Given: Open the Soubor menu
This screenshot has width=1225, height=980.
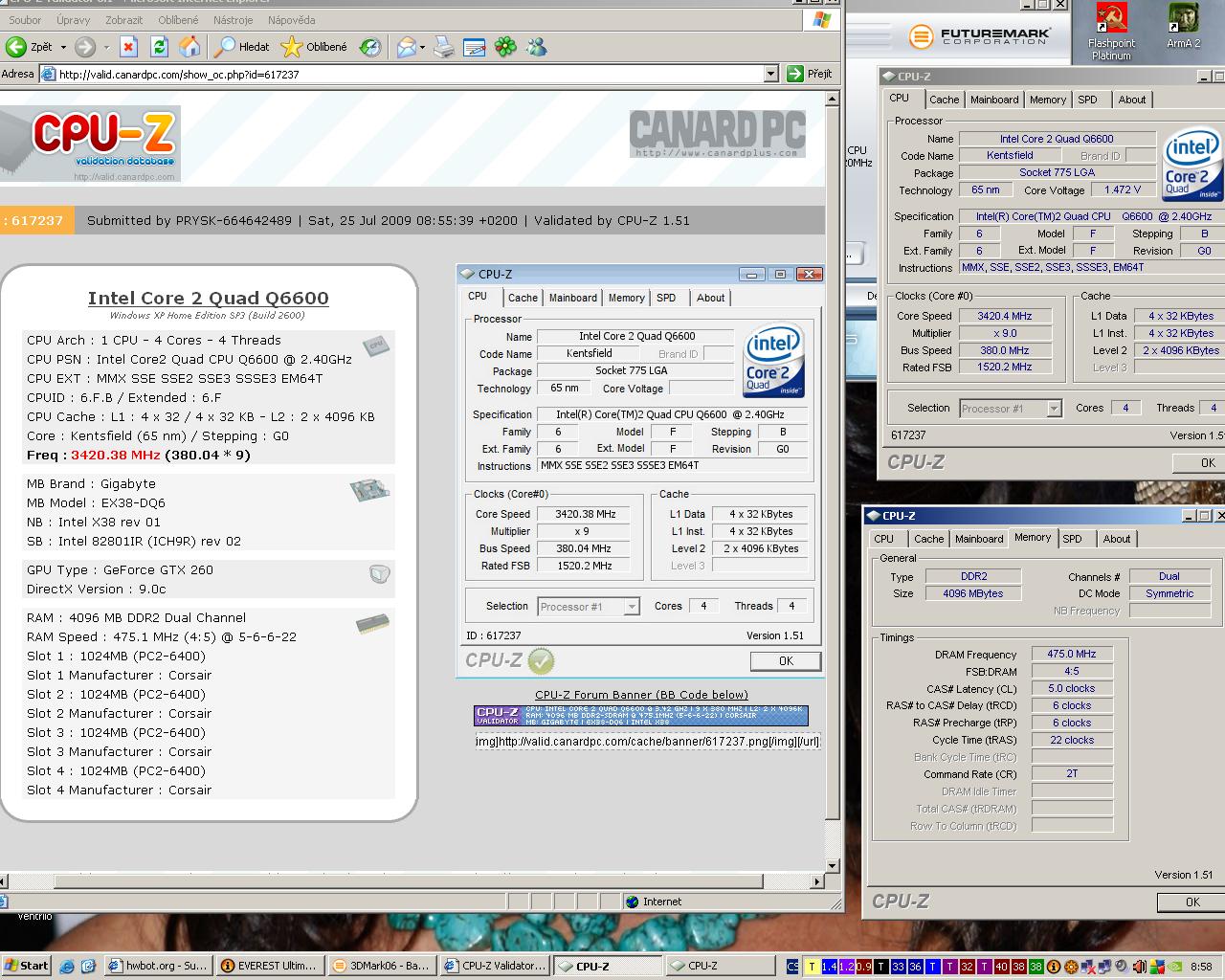Looking at the screenshot, I should 25,19.
